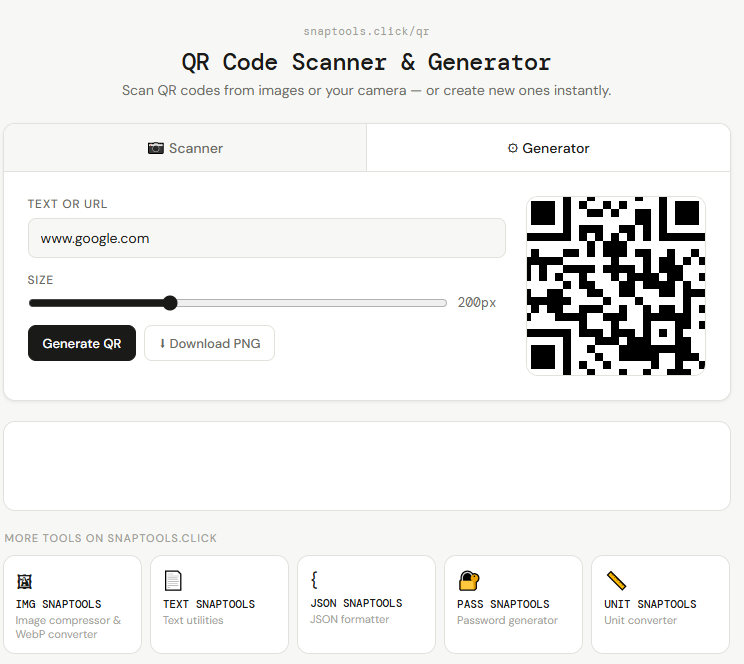Click the document icon of TEXT SNAPTOOLS

point(173,580)
